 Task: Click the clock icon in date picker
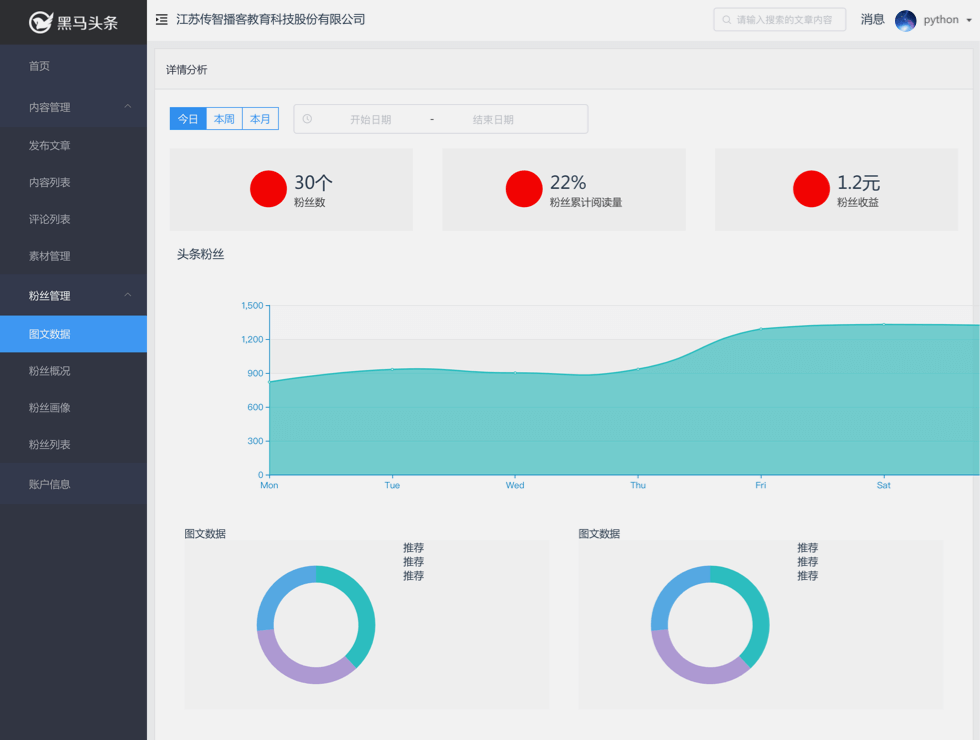[307, 119]
